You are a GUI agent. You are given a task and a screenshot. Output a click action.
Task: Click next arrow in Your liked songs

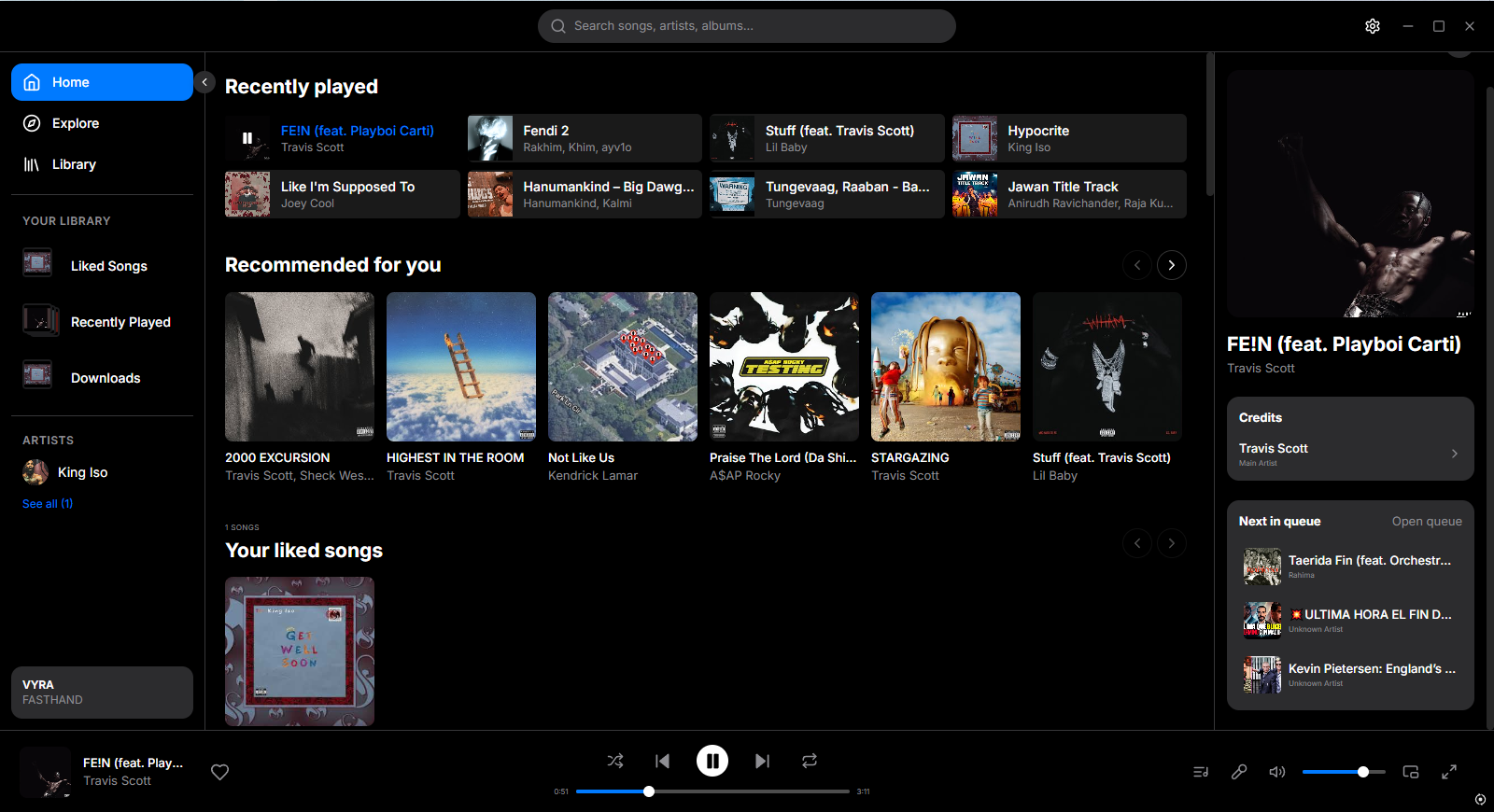(x=1172, y=543)
